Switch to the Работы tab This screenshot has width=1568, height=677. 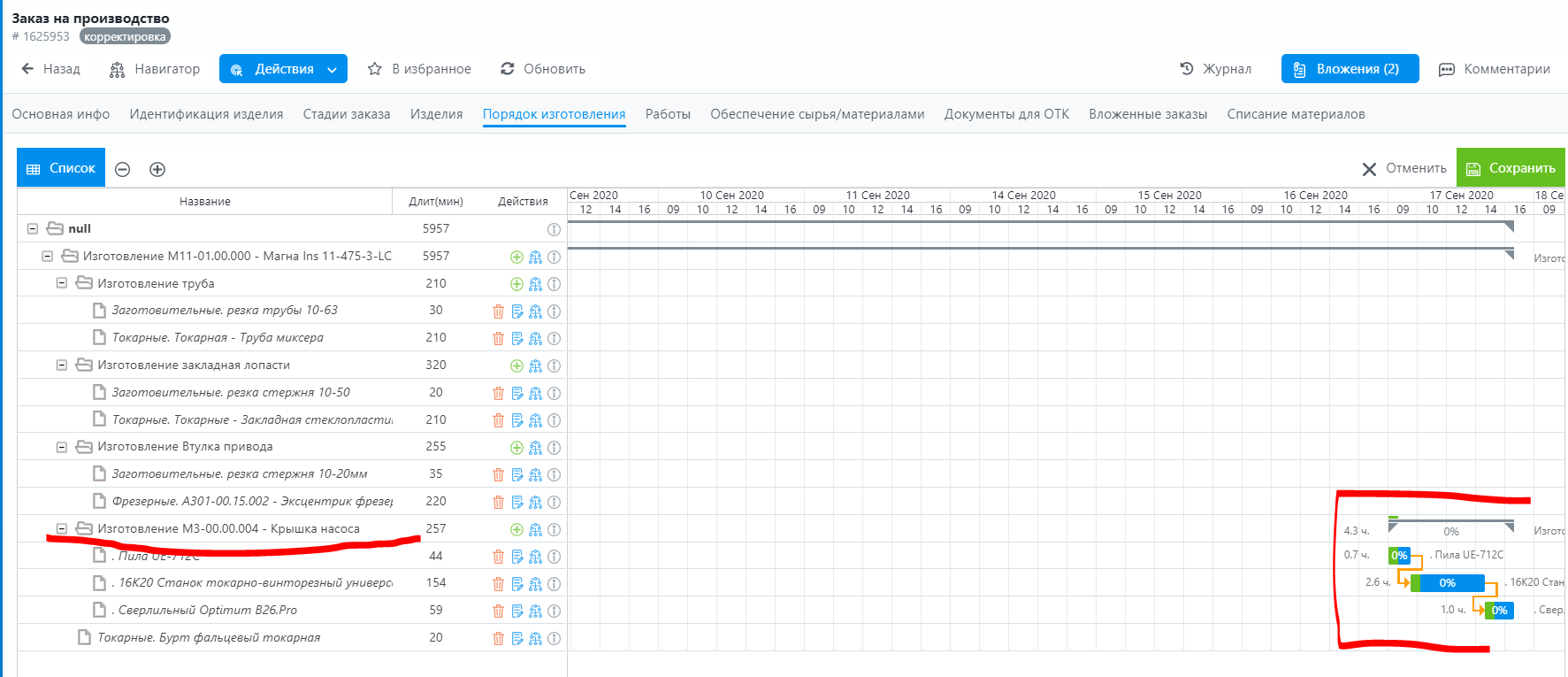click(668, 114)
